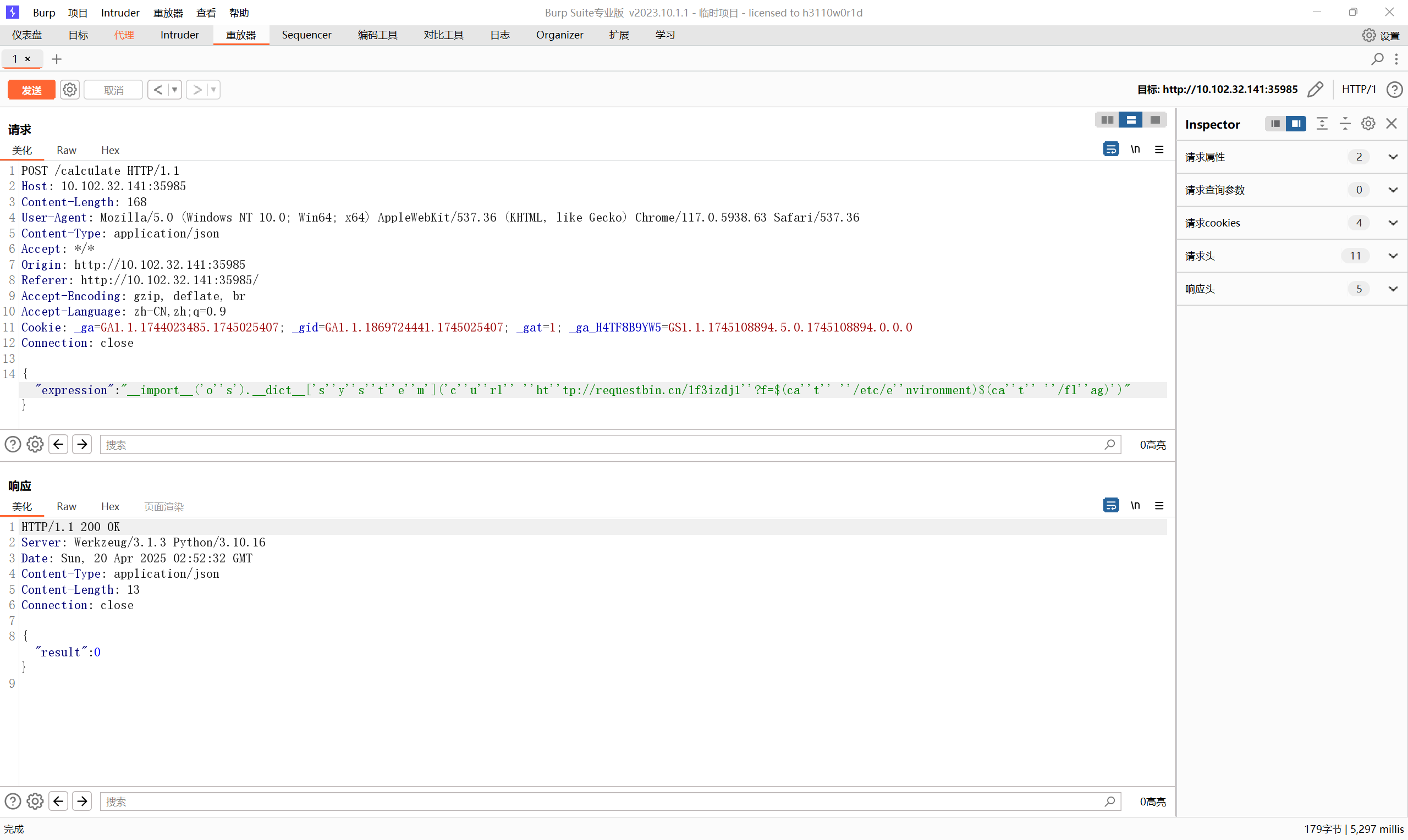Toggle word wrap in request editor
This screenshot has width=1408, height=840.
point(1111,150)
